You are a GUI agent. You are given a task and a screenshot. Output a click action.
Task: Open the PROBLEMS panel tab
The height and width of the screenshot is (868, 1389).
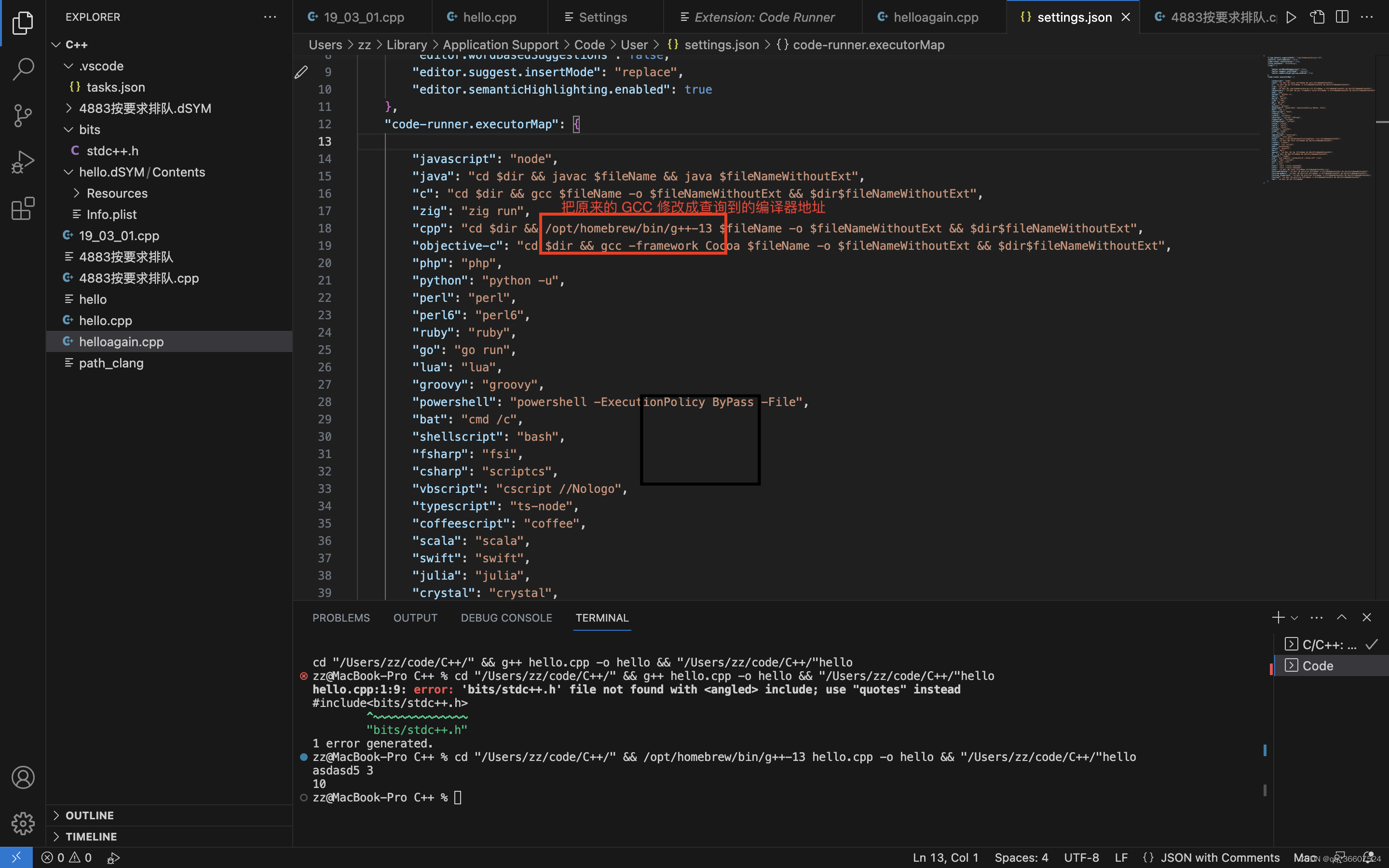pos(341,618)
